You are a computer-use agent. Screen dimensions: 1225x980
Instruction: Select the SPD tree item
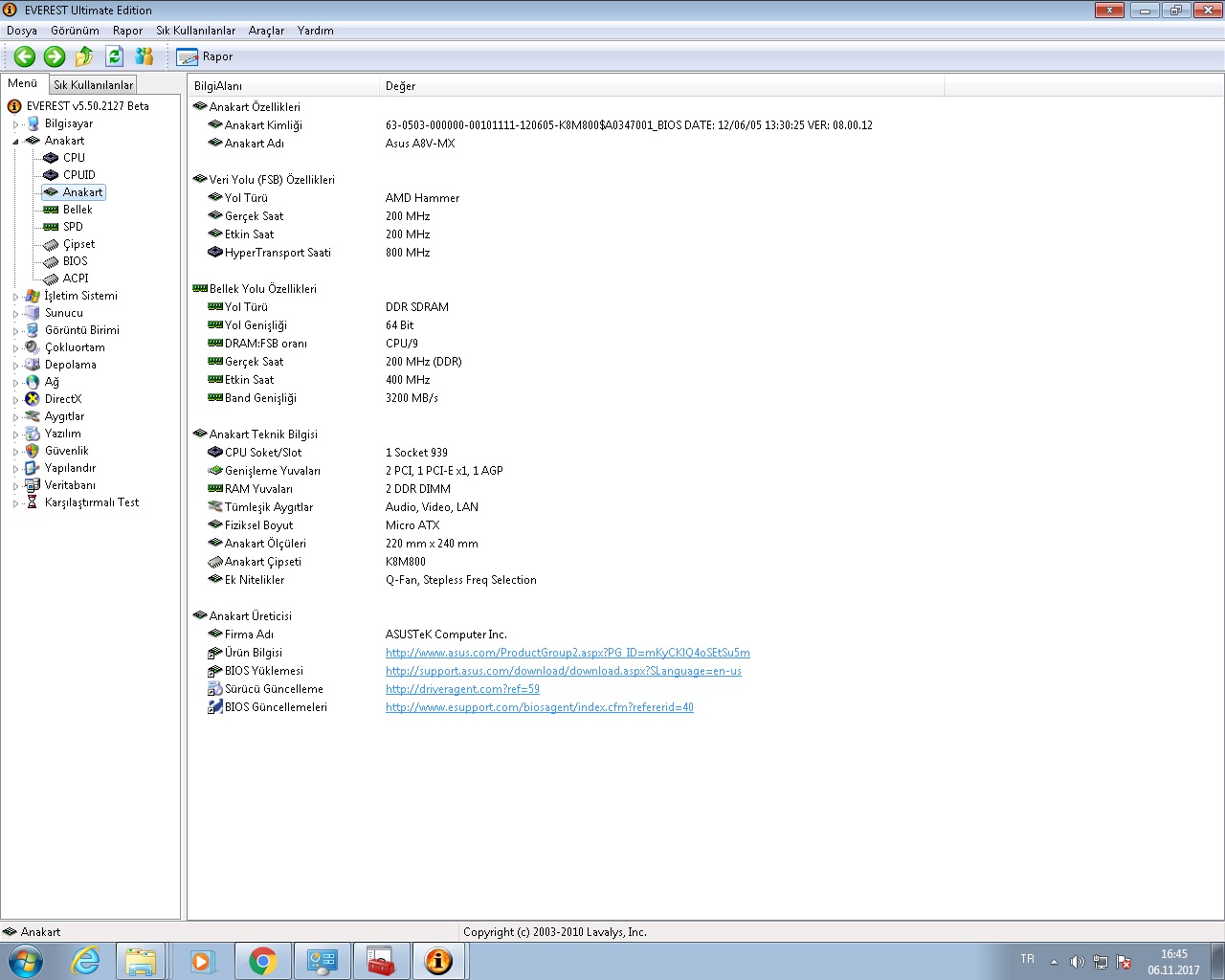73,227
